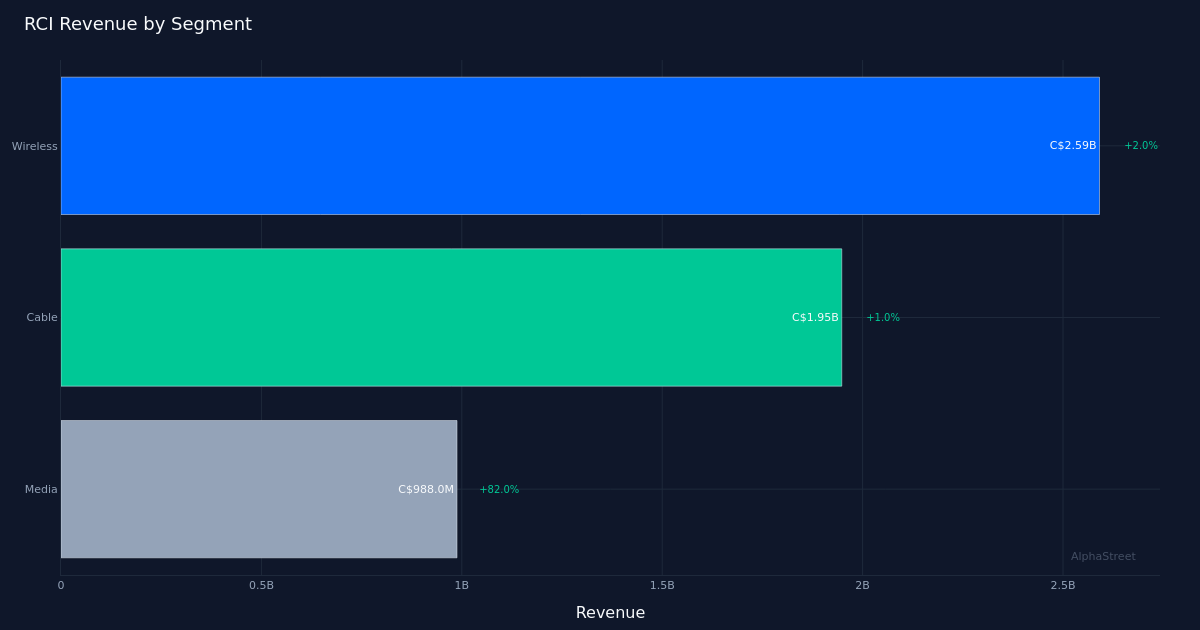Click the Revenue axis title

(x=610, y=612)
